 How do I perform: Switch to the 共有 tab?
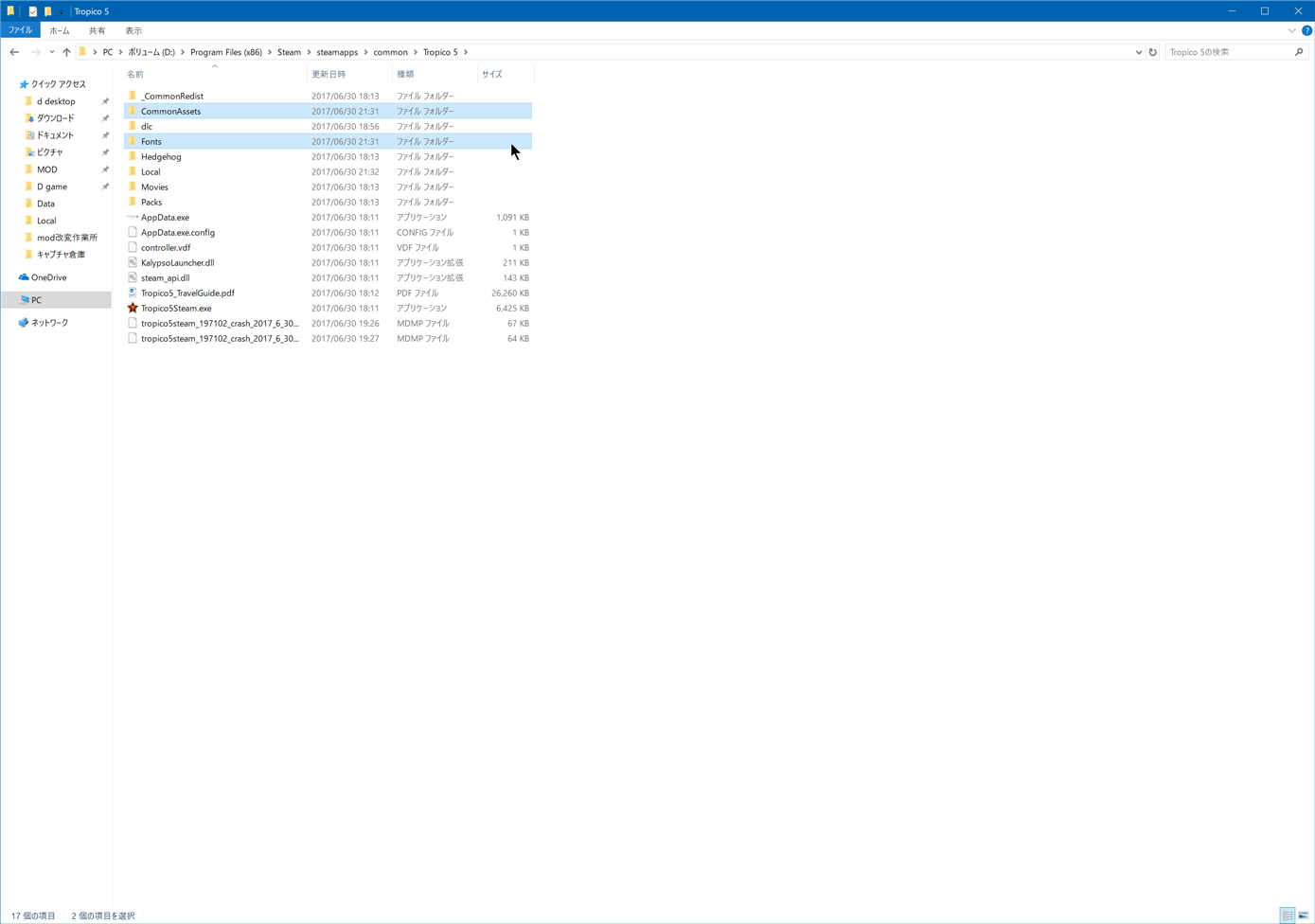pyautogui.click(x=97, y=30)
